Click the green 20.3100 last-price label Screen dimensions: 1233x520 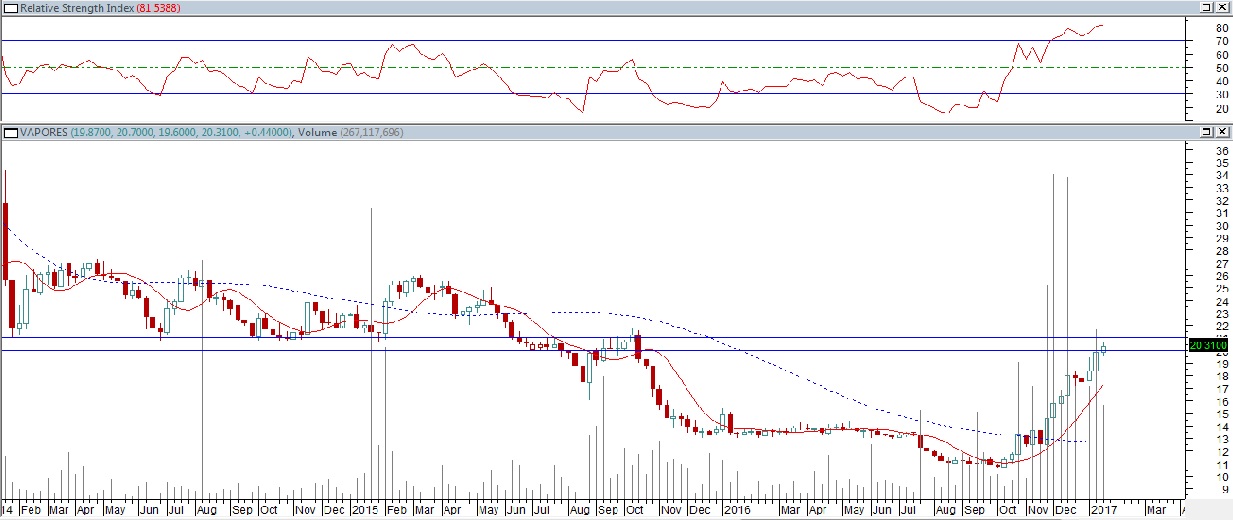click(x=1207, y=345)
